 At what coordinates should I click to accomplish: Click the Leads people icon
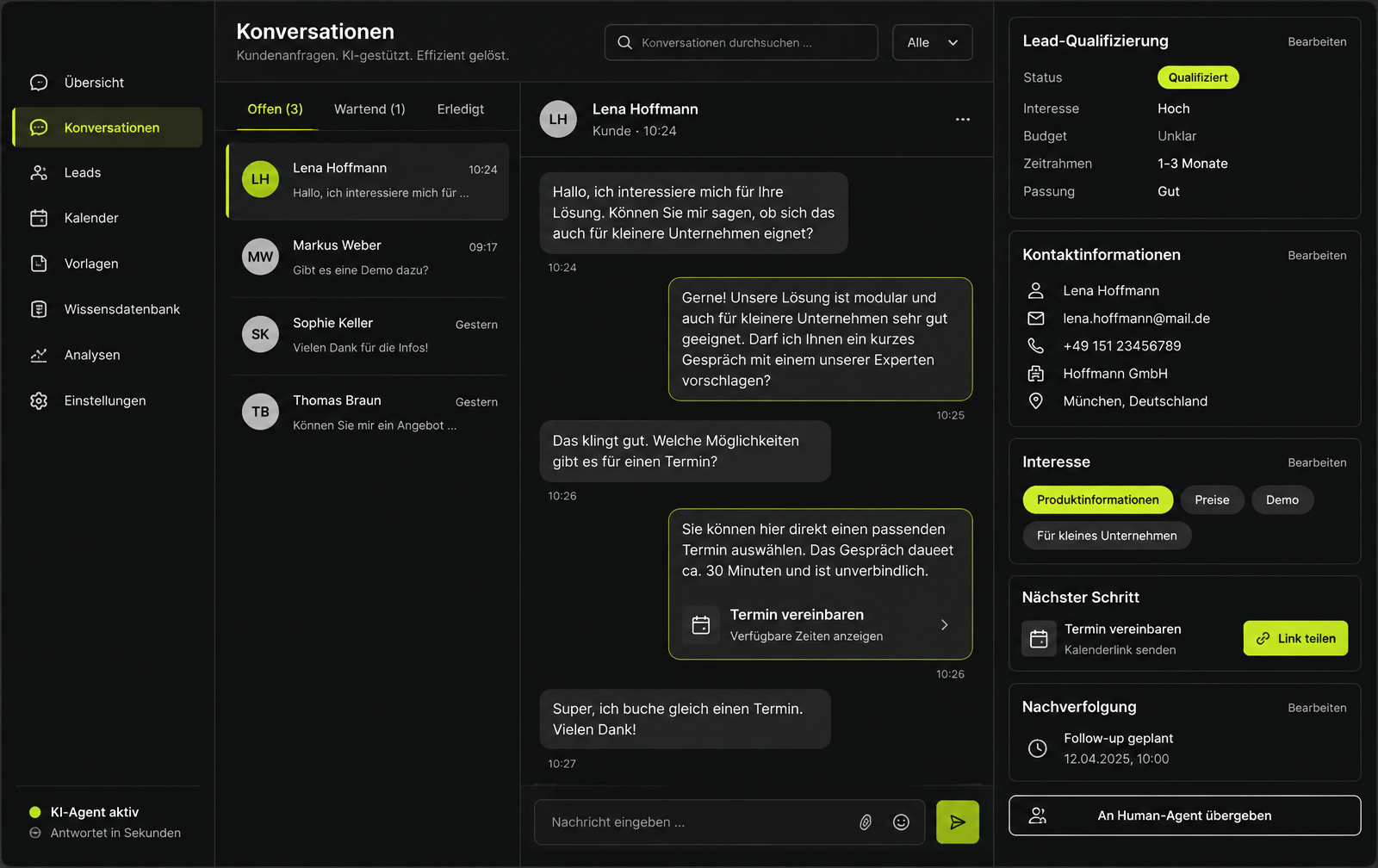pyautogui.click(x=39, y=172)
